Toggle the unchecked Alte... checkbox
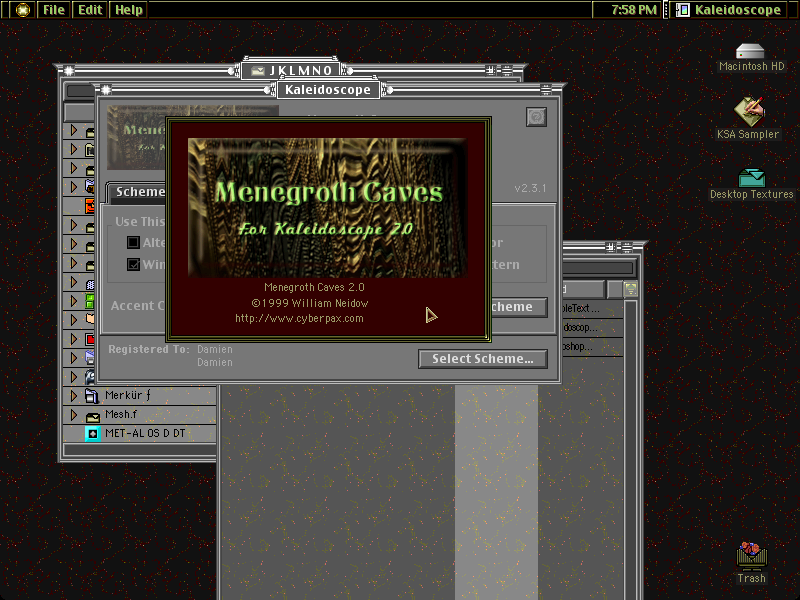The image size is (800, 600). 133,242
